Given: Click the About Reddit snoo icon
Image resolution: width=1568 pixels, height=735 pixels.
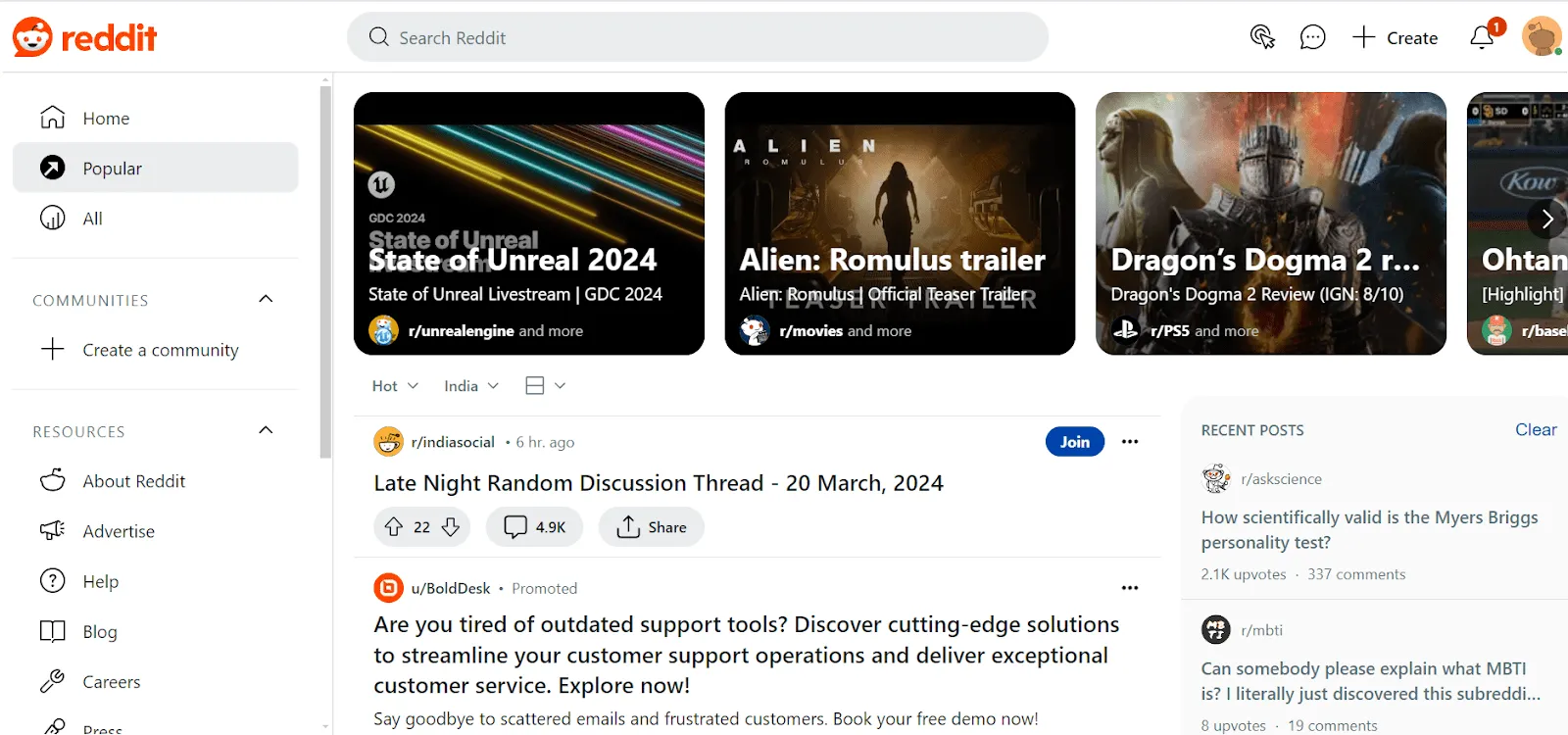Looking at the screenshot, I should pos(53,480).
